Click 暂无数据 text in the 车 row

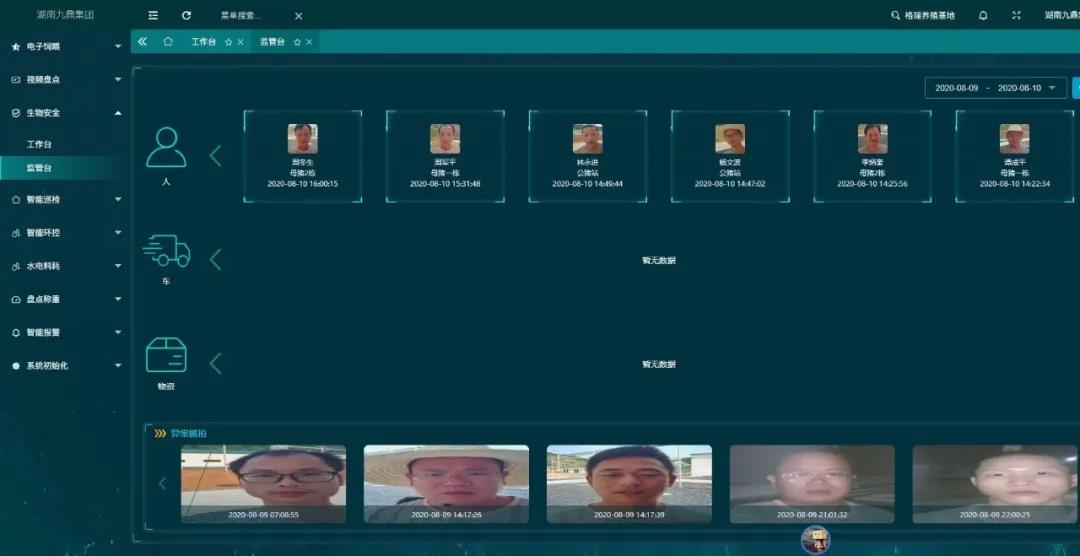click(x=658, y=260)
